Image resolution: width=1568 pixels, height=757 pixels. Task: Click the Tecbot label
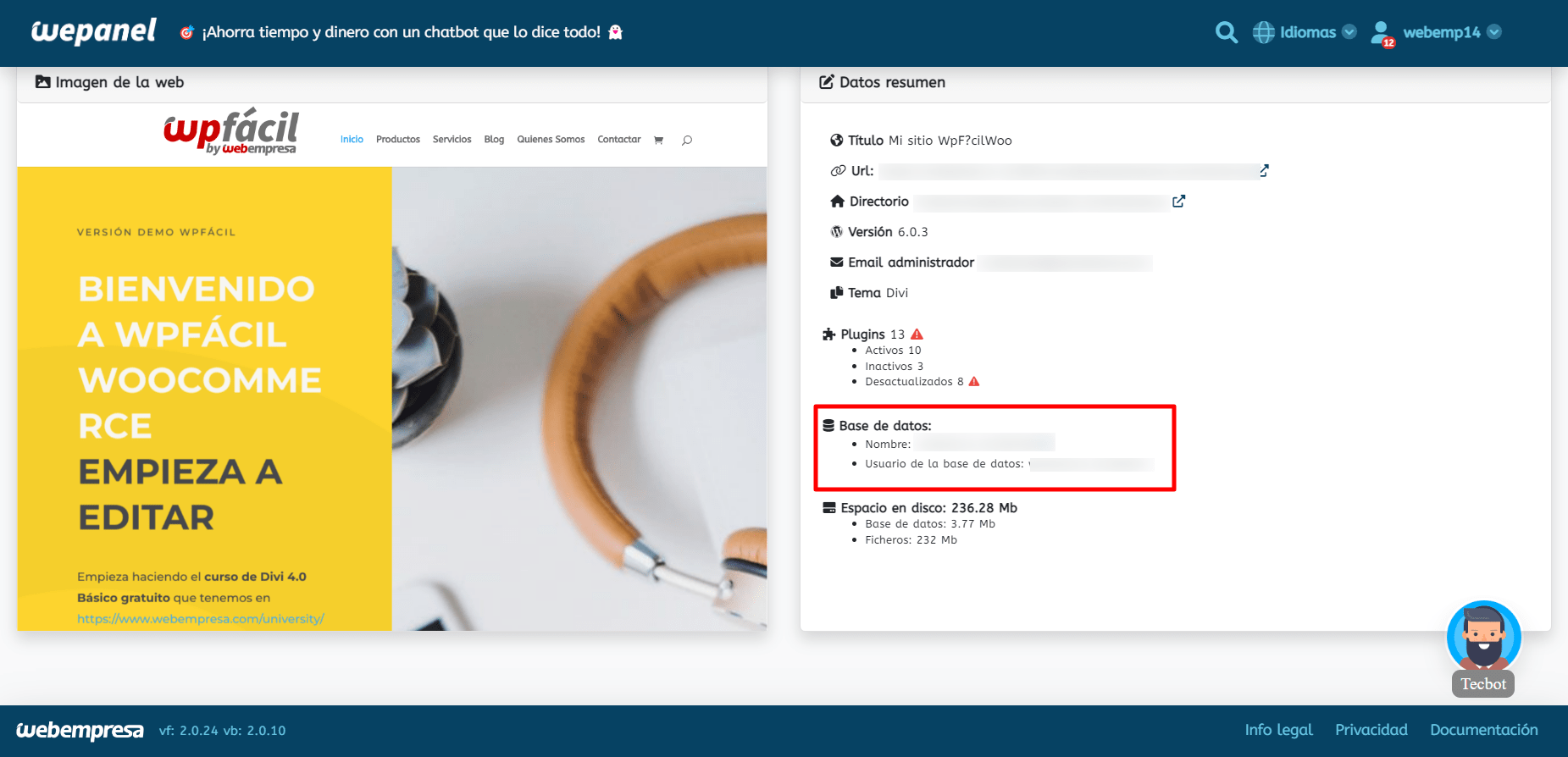tap(1483, 683)
